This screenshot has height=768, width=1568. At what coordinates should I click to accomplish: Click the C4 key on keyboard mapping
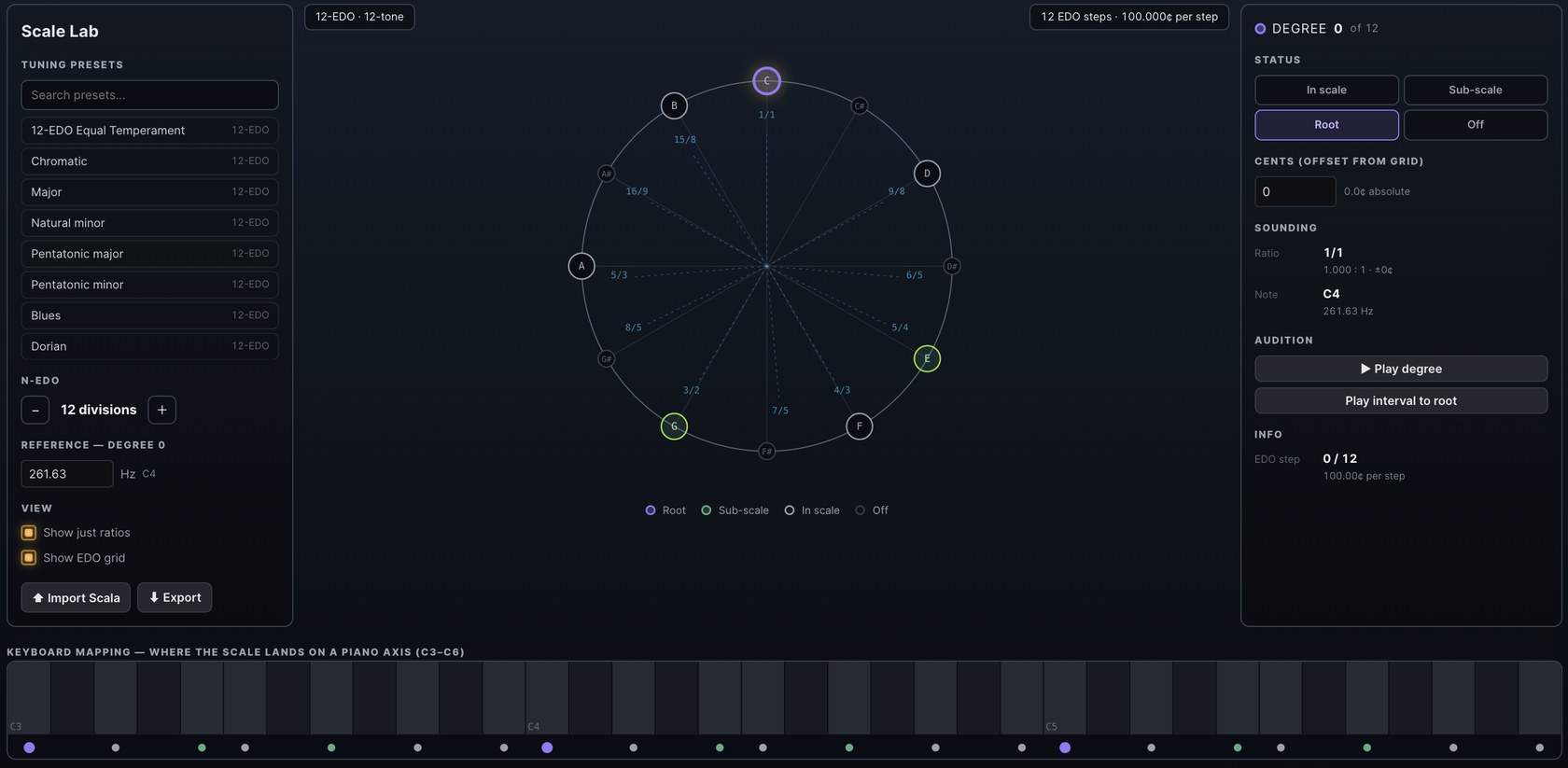[547, 698]
